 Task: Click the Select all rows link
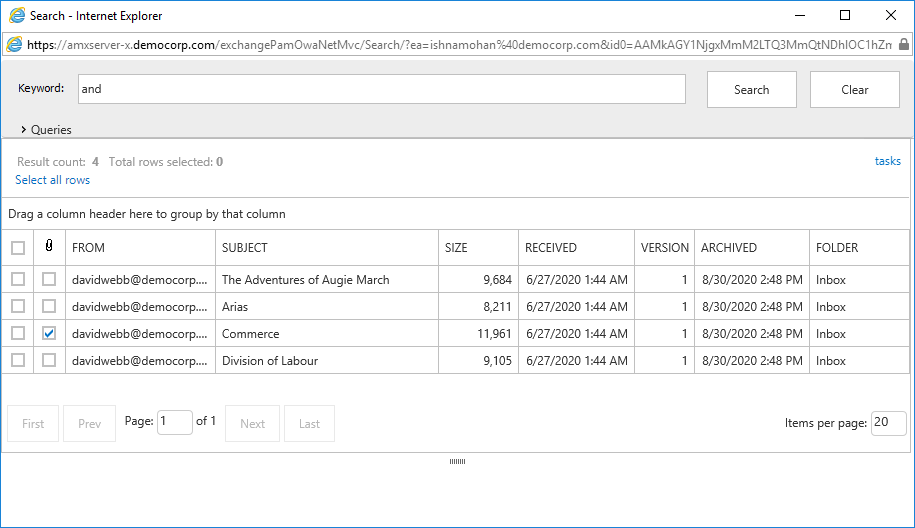[x=52, y=180]
